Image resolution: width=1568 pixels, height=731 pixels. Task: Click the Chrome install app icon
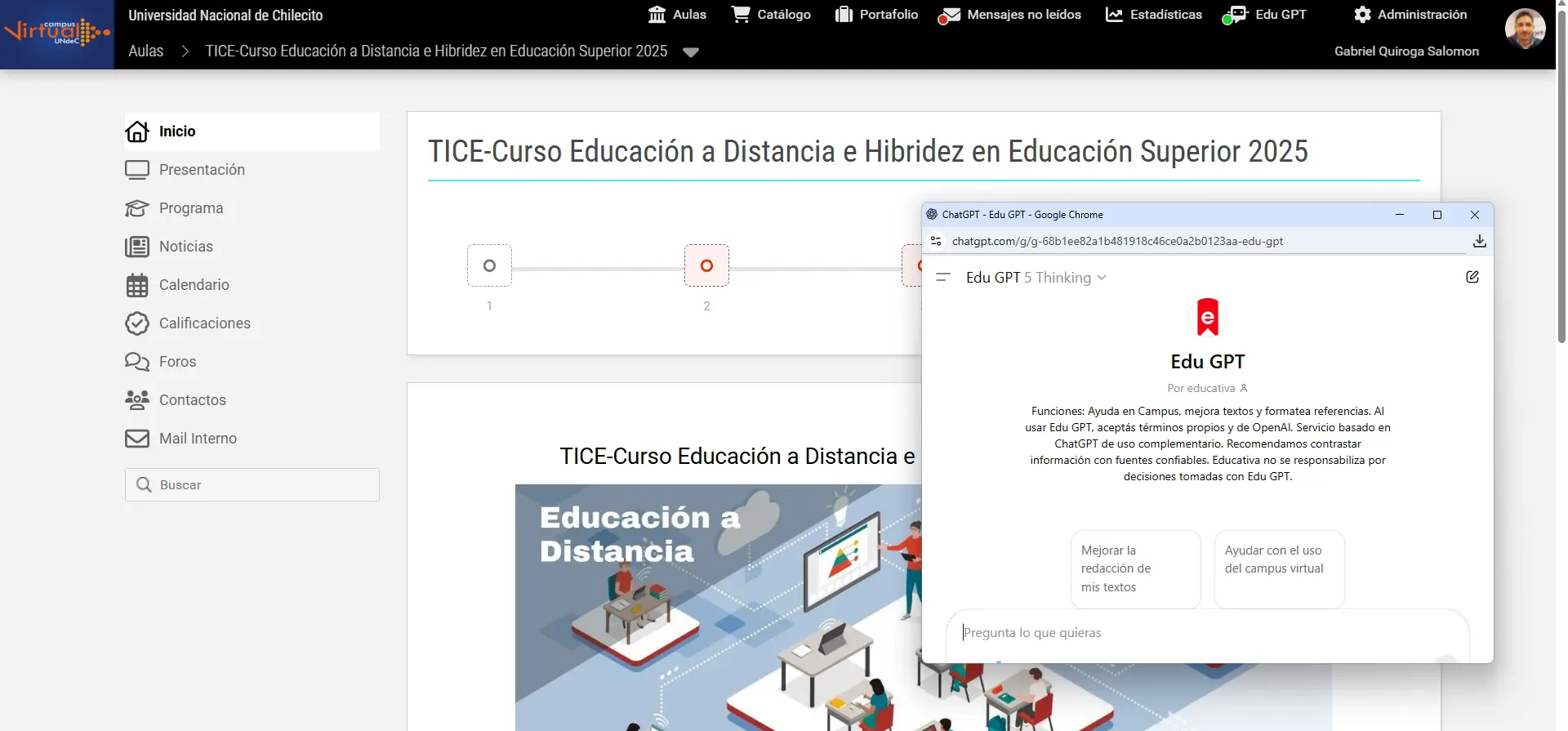click(1479, 241)
